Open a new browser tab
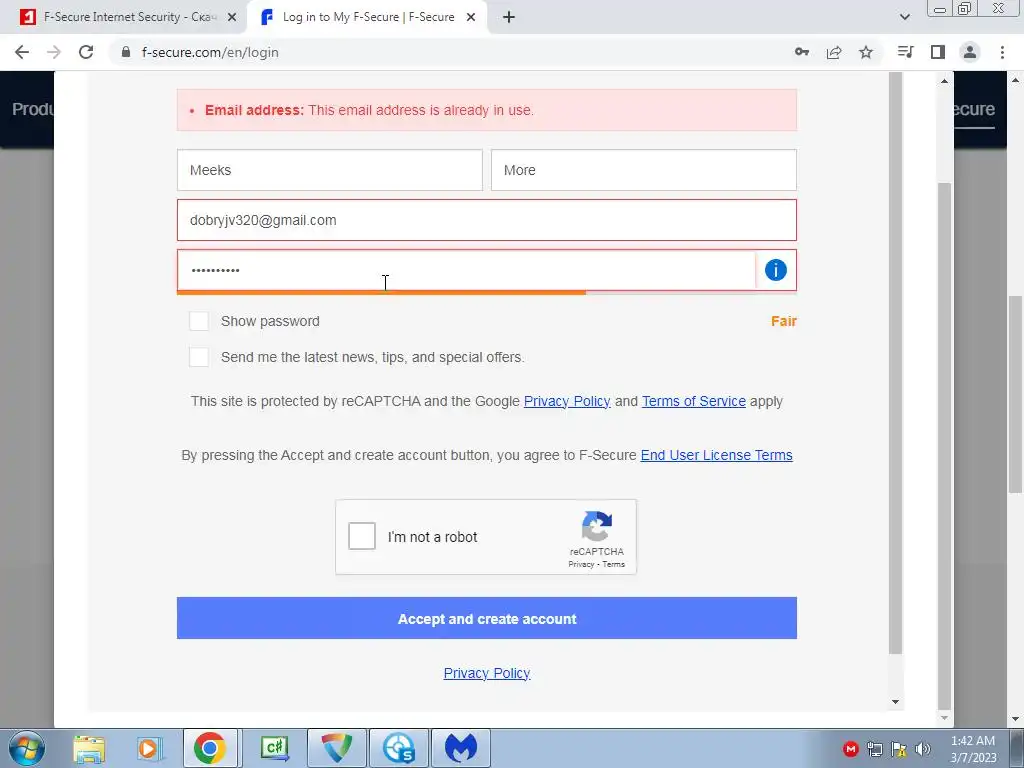This screenshot has height=768, width=1024. 509,17
